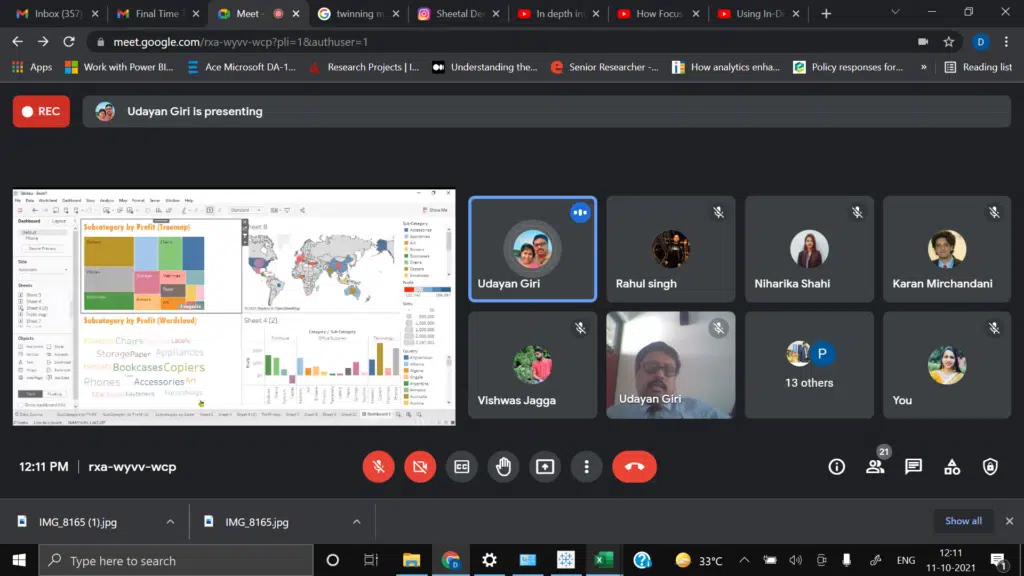Screen dimensions: 1024x576
Task: Open the chat panel icon
Action: point(913,466)
